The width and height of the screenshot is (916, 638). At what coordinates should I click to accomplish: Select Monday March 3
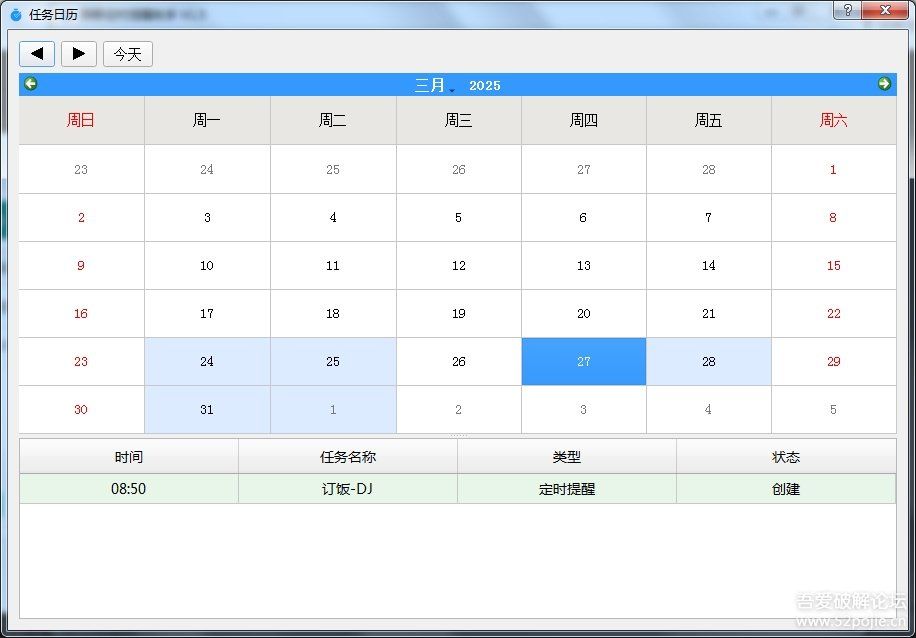[207, 217]
